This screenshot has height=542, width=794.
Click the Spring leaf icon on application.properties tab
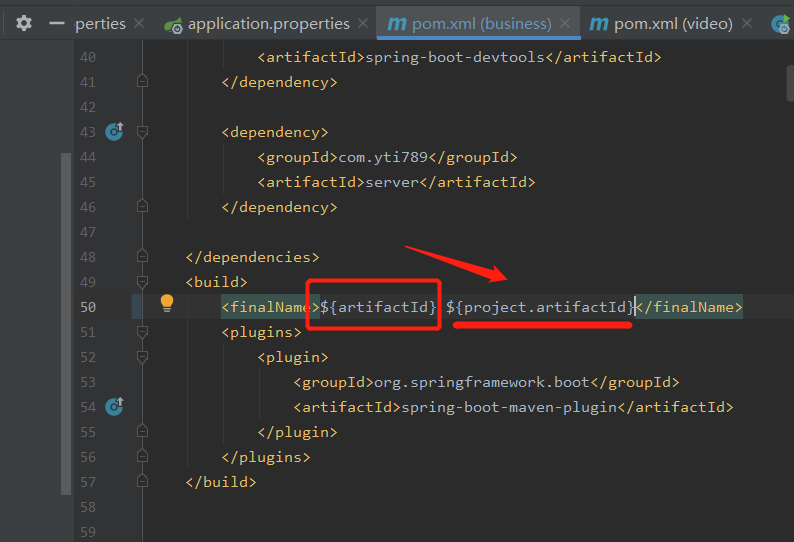173,25
